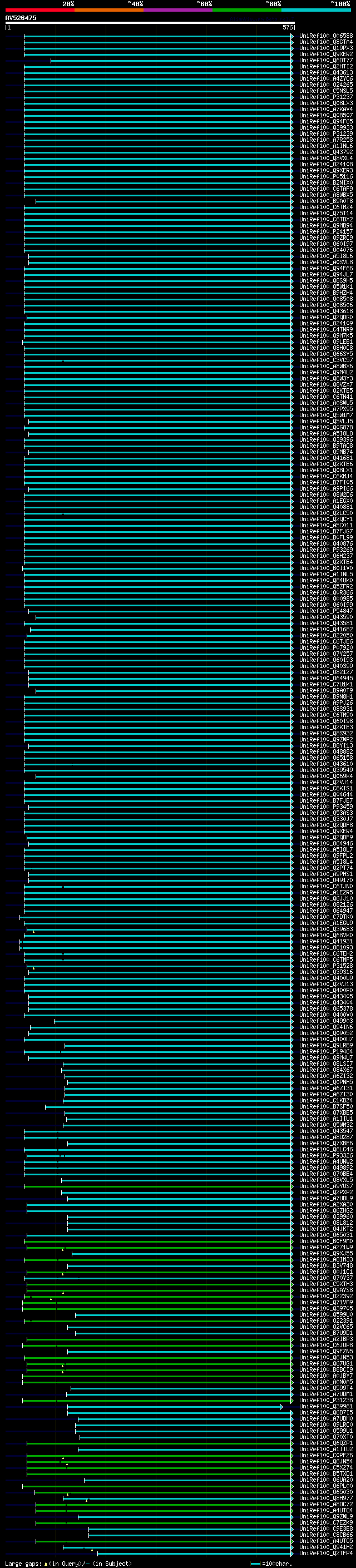Select the UniRef100_Q8S931 label
The image size is (356, 1568).
pos(326,709)
